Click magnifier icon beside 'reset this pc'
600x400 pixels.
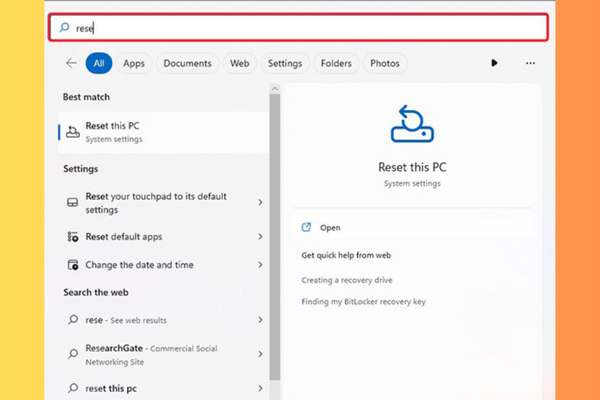click(73, 388)
